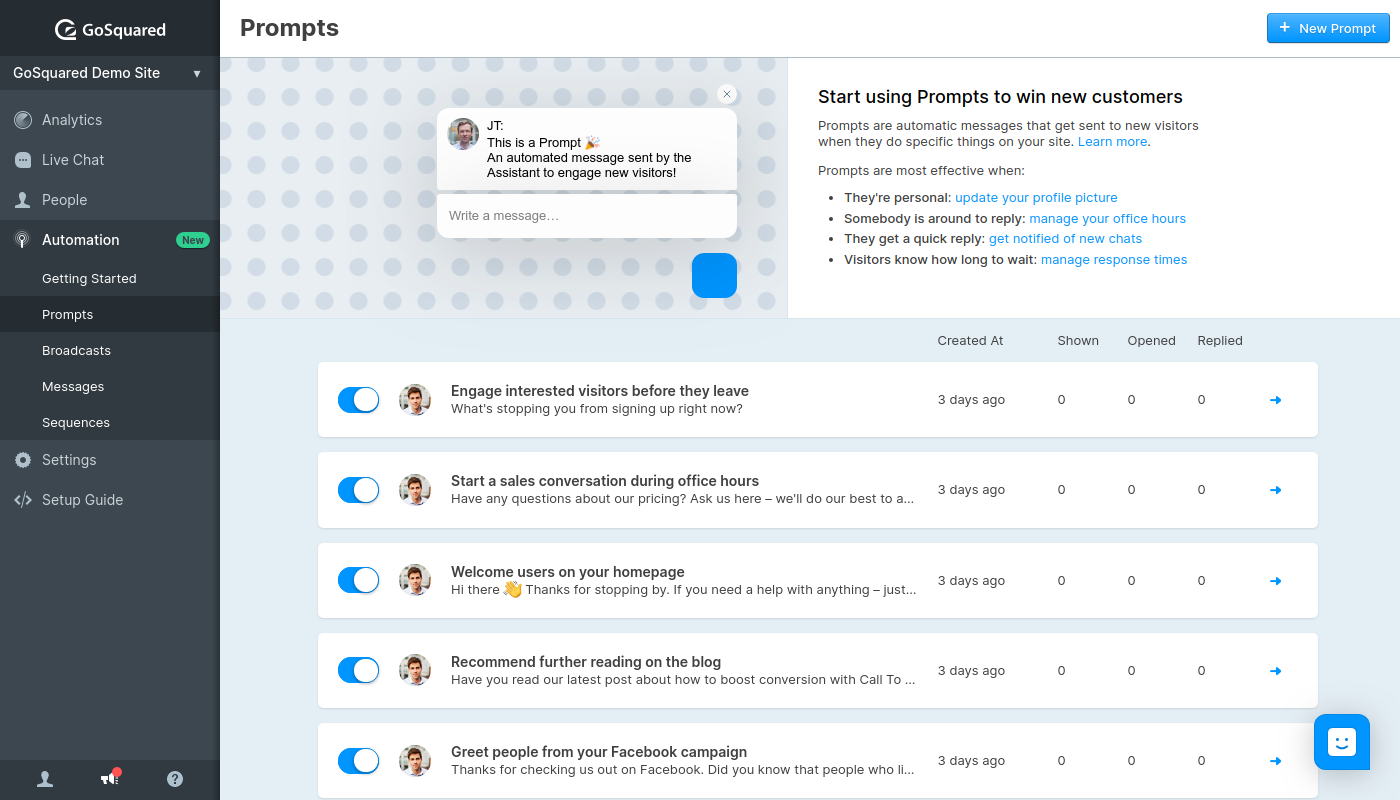Open the announcements megaphone icon
The height and width of the screenshot is (800, 1400).
pyautogui.click(x=110, y=779)
